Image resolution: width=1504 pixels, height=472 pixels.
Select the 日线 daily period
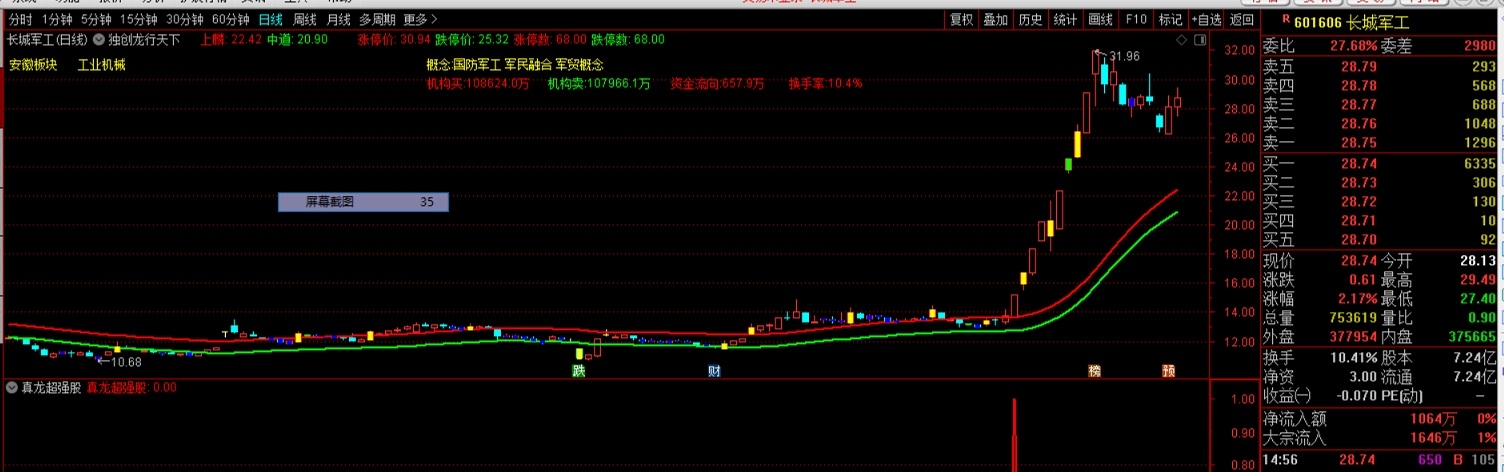[270, 19]
